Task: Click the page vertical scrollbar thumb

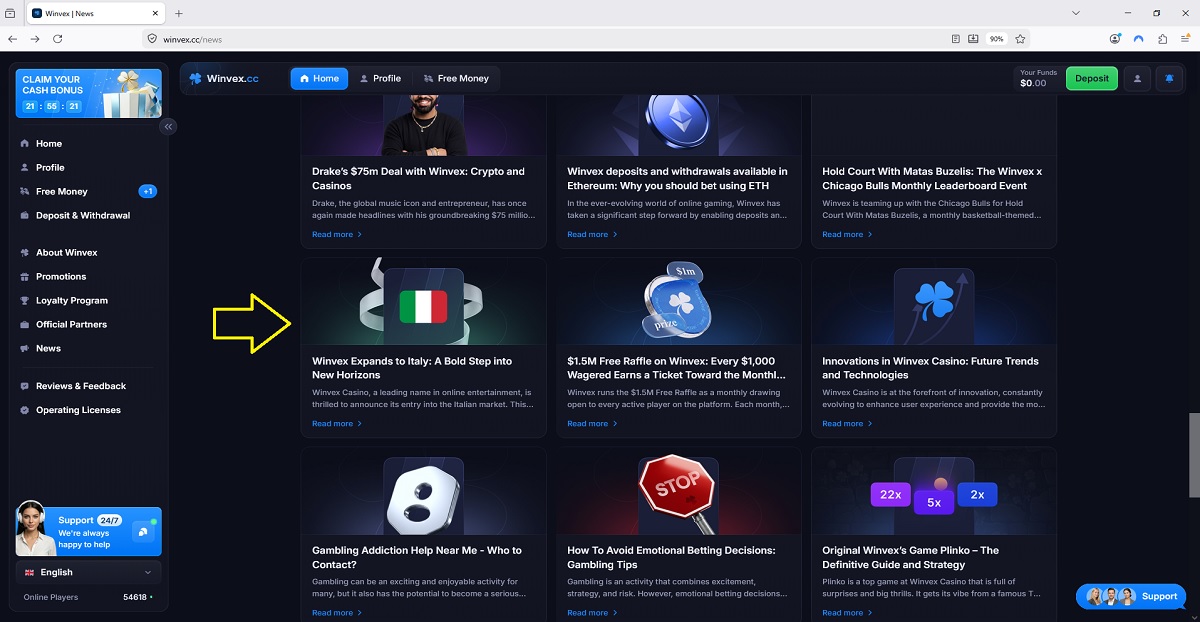Action: [1193, 454]
